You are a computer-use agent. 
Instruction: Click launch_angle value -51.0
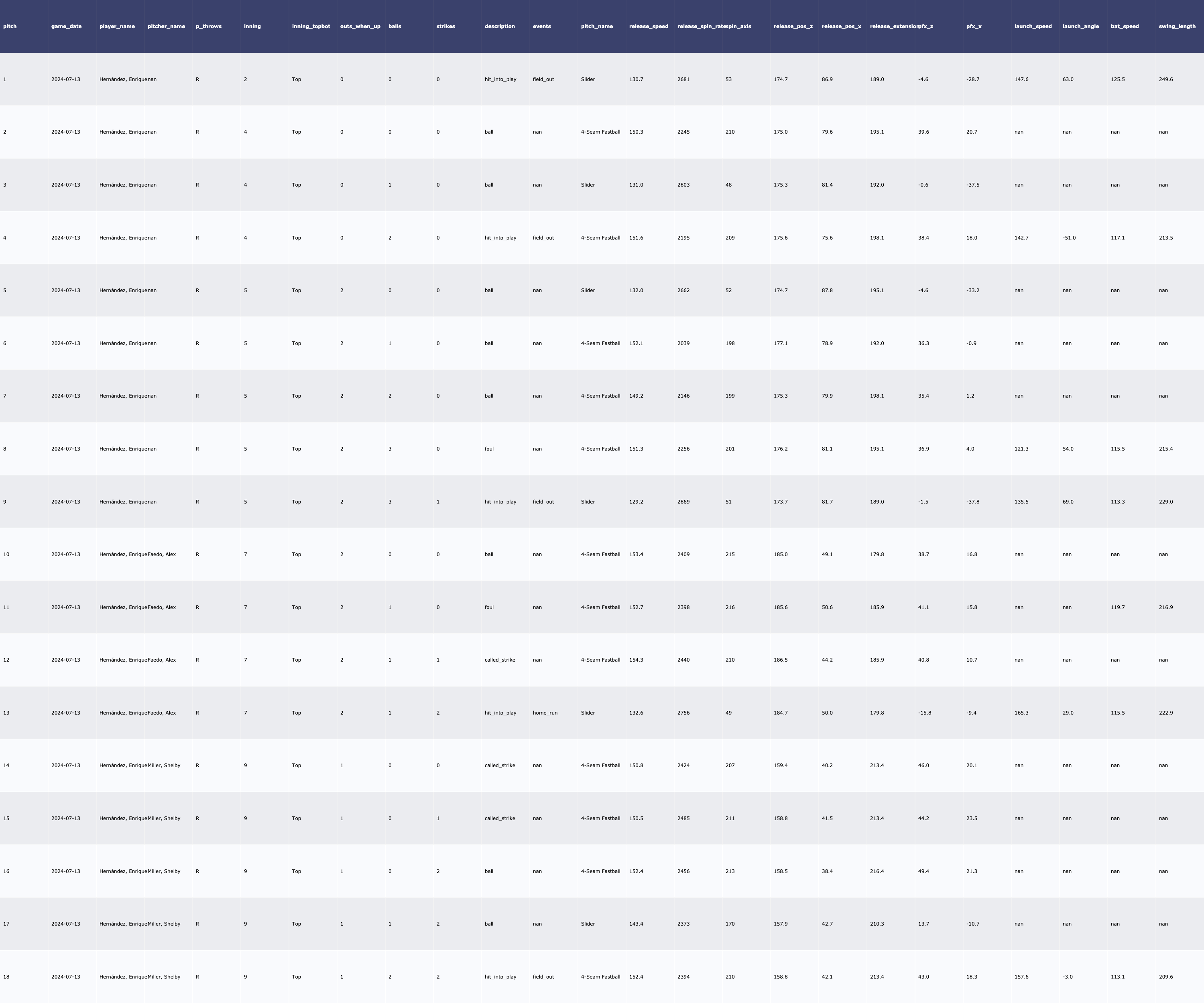[x=1069, y=238]
